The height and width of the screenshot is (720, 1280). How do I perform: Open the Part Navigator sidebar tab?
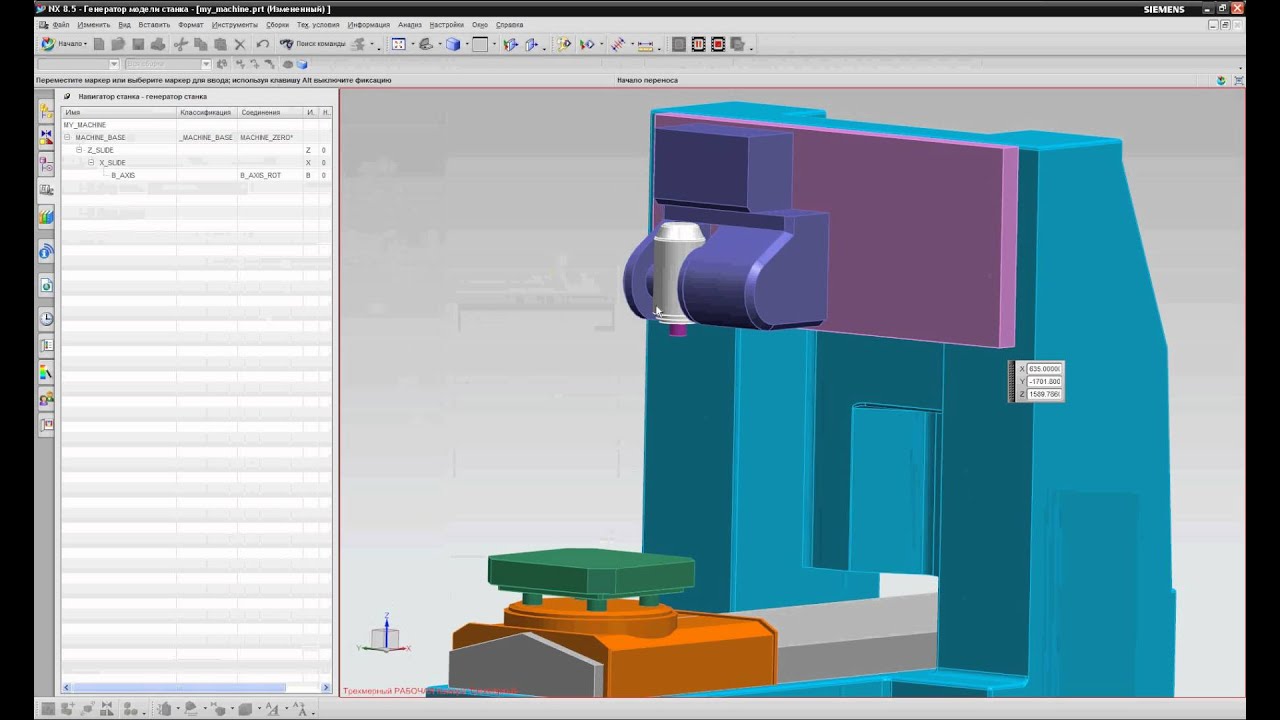tap(46, 163)
